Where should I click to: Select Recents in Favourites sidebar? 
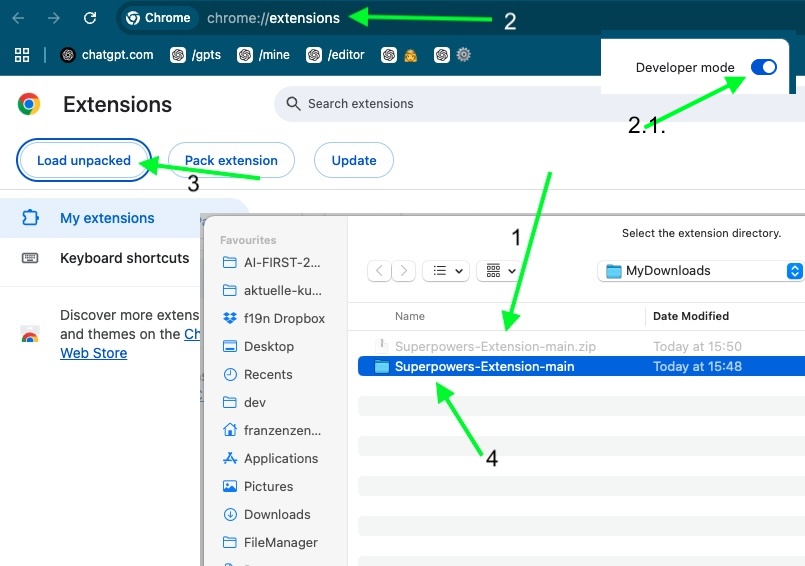point(258,374)
